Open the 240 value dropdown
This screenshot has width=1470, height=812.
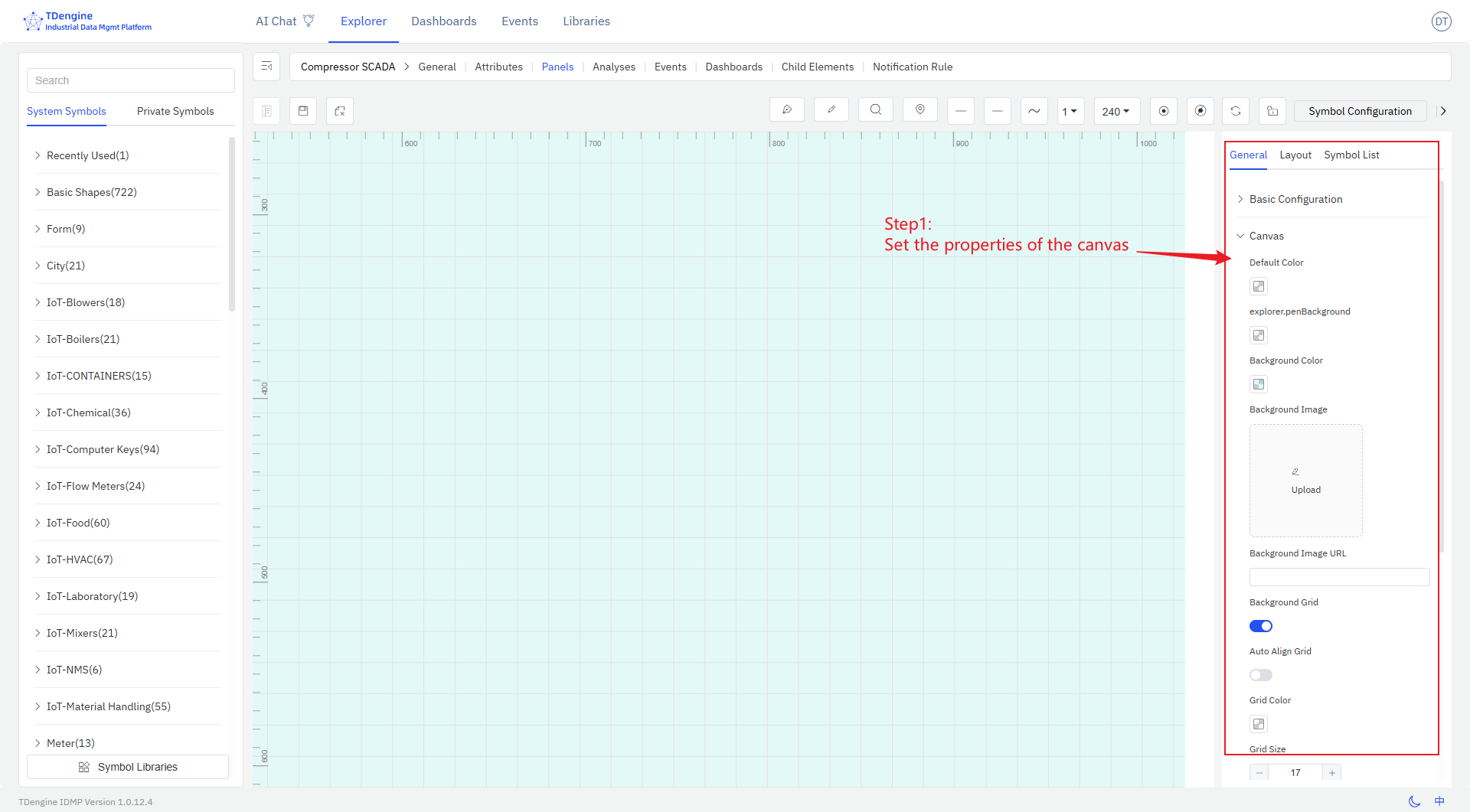[1116, 111]
